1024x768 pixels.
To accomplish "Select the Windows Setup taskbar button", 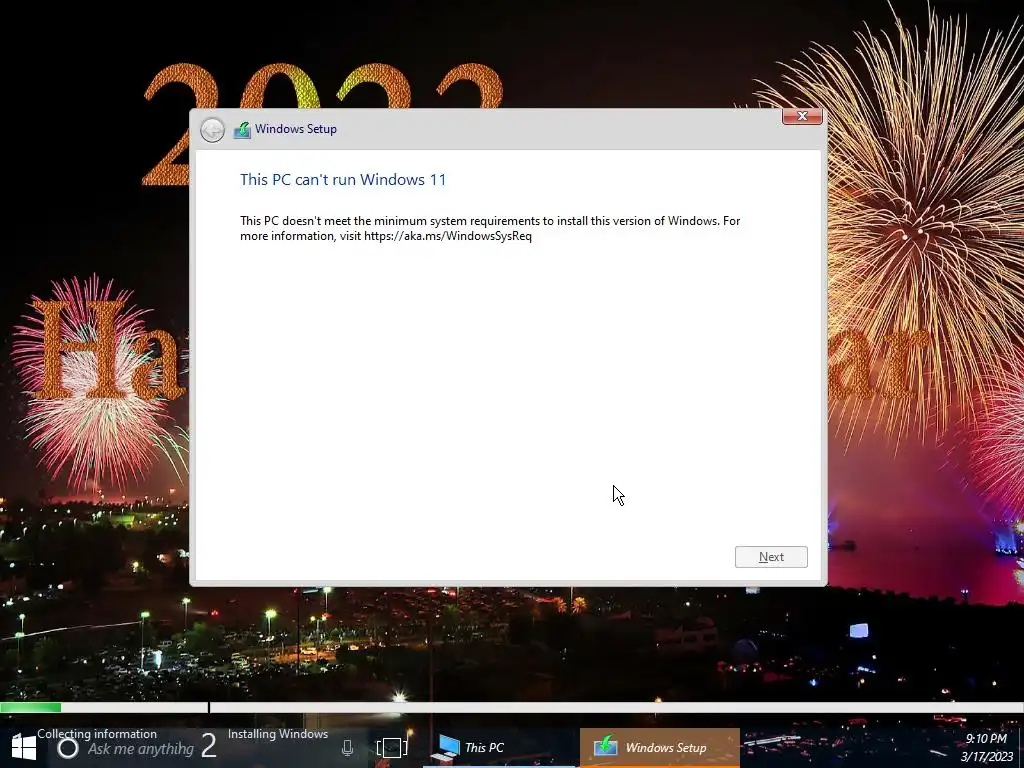I will (660, 748).
